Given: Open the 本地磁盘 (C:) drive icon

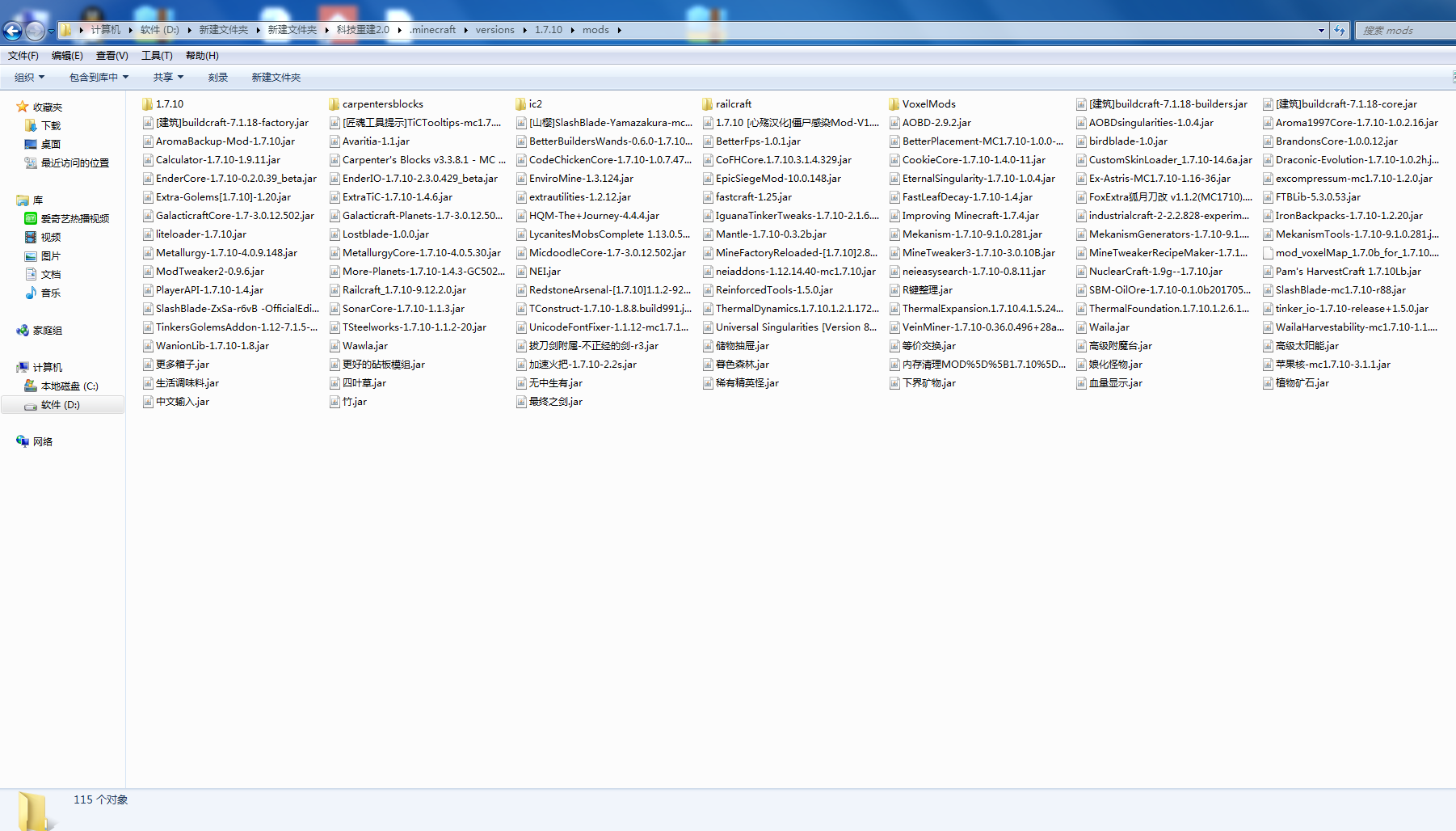Looking at the screenshot, I should point(31,386).
